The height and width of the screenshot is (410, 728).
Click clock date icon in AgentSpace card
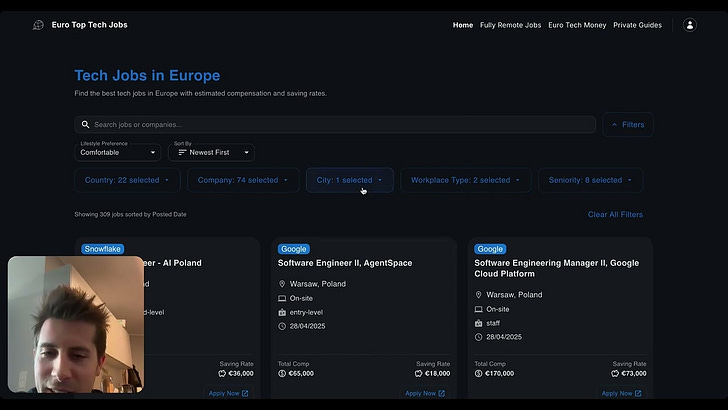coord(282,326)
